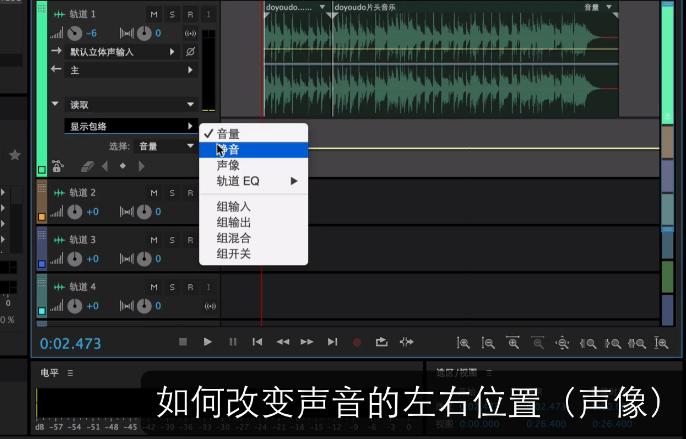Solo 轨道 1 with S button
The height and width of the screenshot is (439, 686).
[x=172, y=14]
